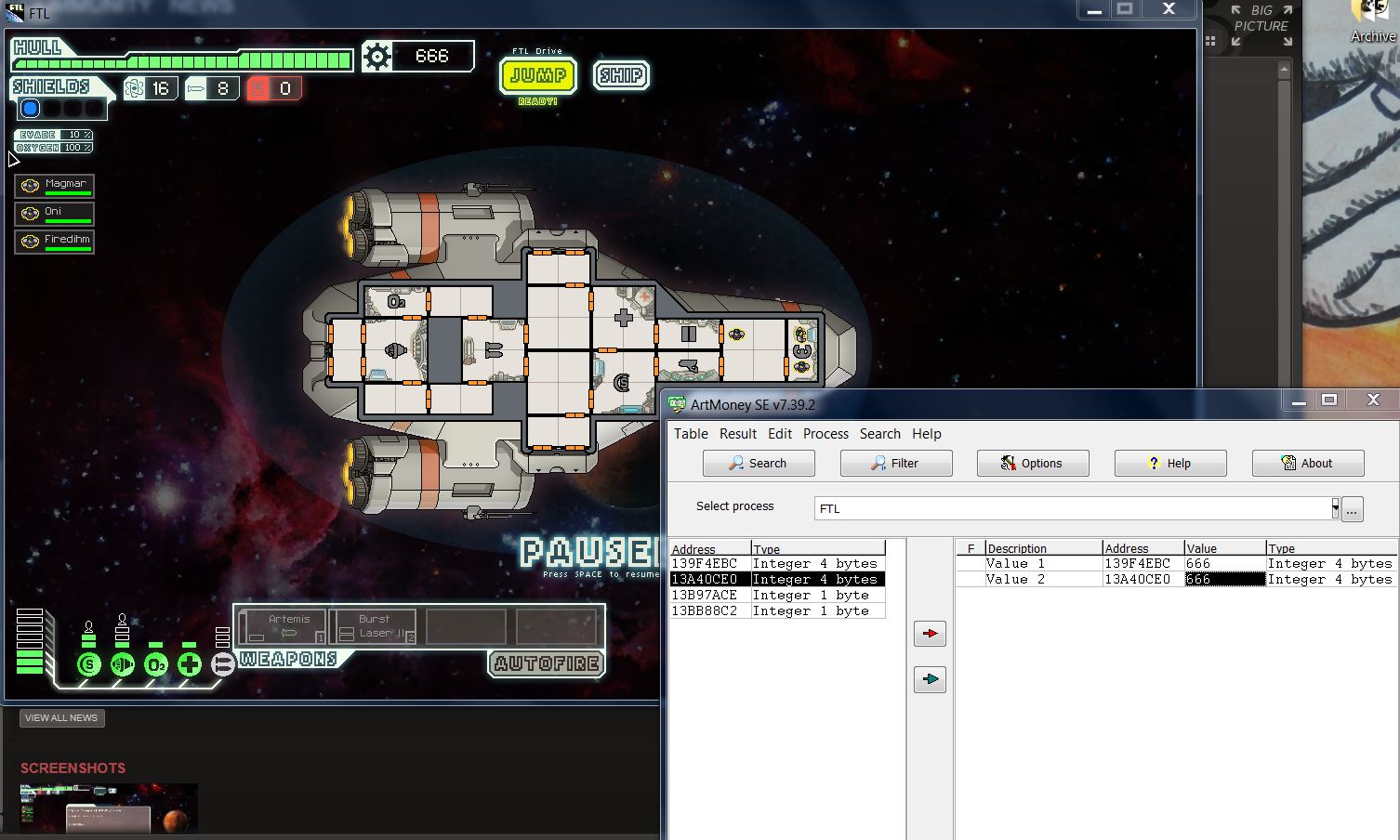
Task: Select the medbay system icon in FTL
Action: (189, 664)
